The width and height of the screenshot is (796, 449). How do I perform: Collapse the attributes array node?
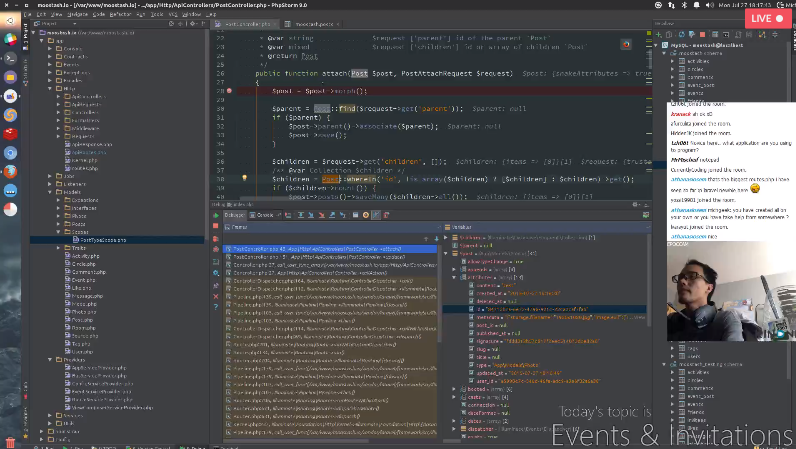tap(454, 277)
